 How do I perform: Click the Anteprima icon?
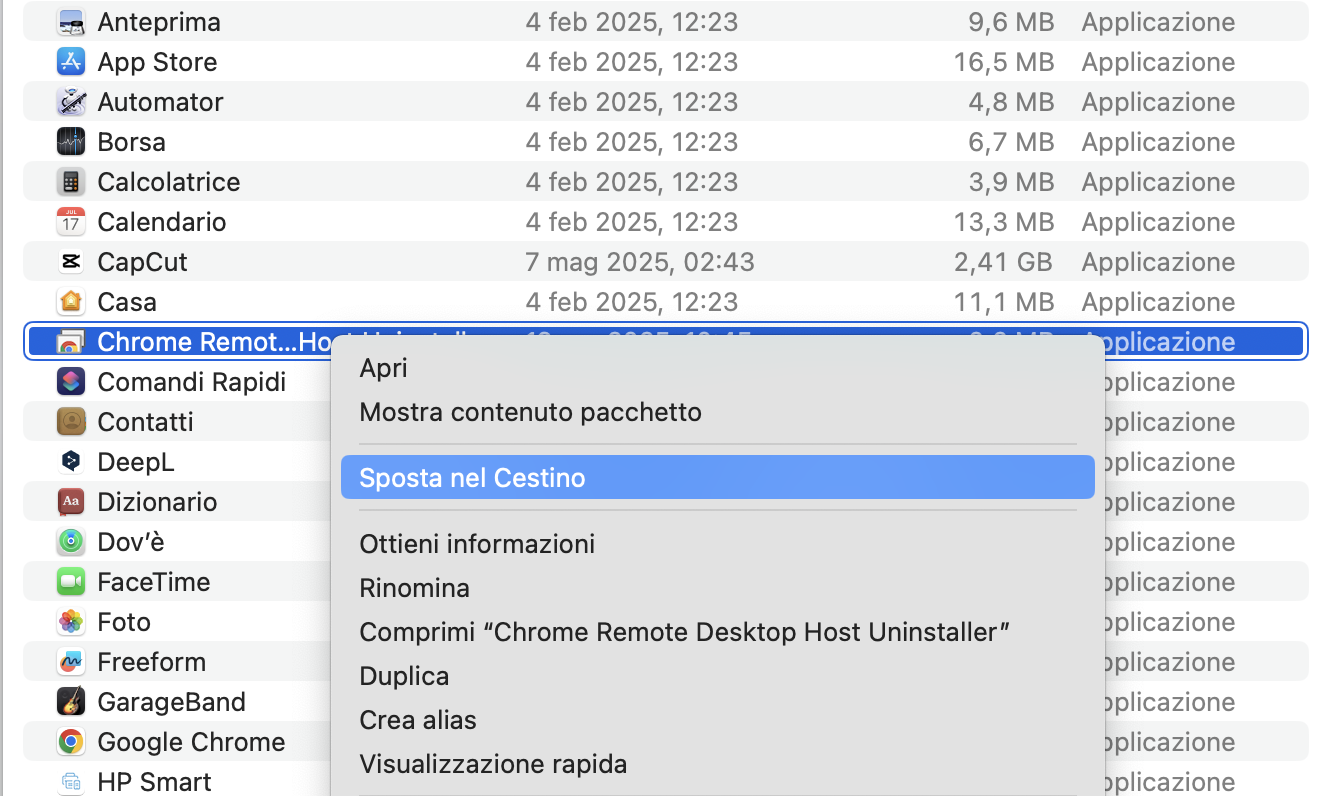(x=70, y=21)
